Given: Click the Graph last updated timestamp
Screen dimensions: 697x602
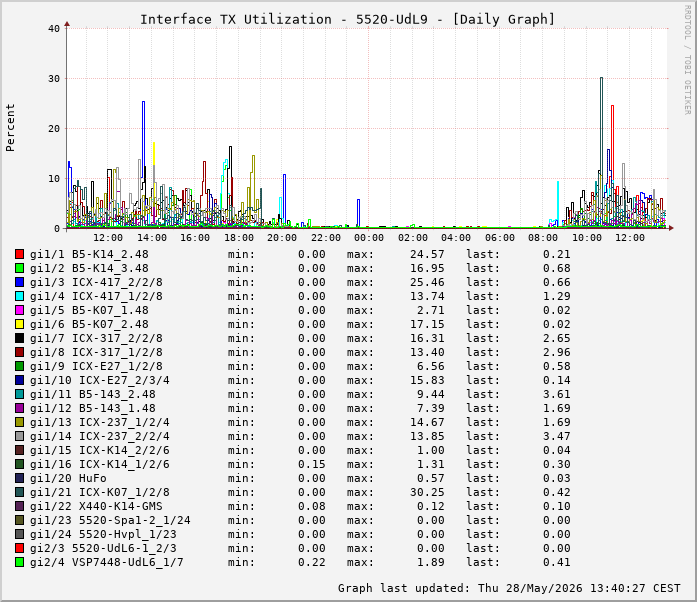Looking at the screenshot, I should point(509,588).
